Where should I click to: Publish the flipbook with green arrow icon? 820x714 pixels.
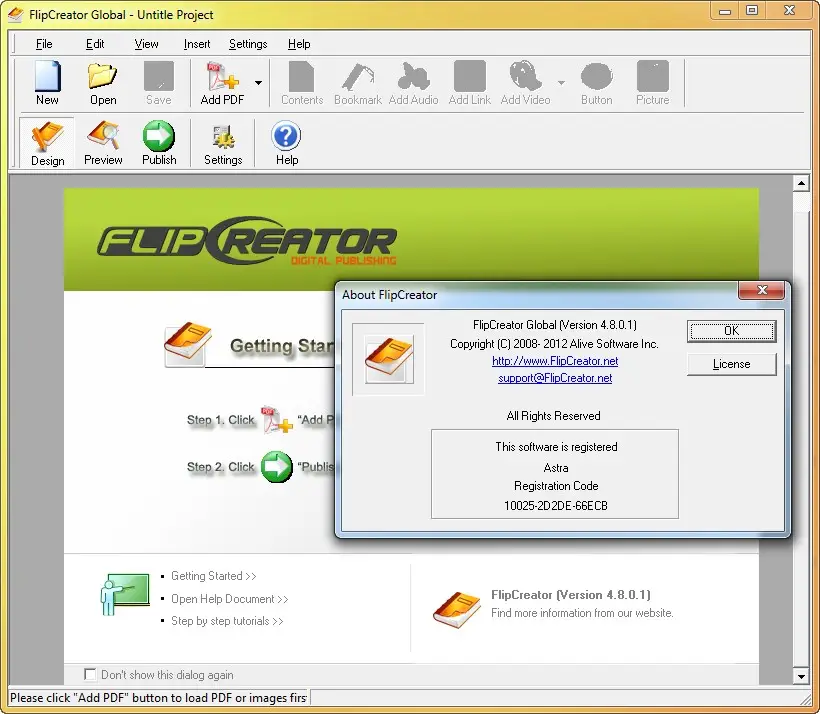[x=159, y=143]
